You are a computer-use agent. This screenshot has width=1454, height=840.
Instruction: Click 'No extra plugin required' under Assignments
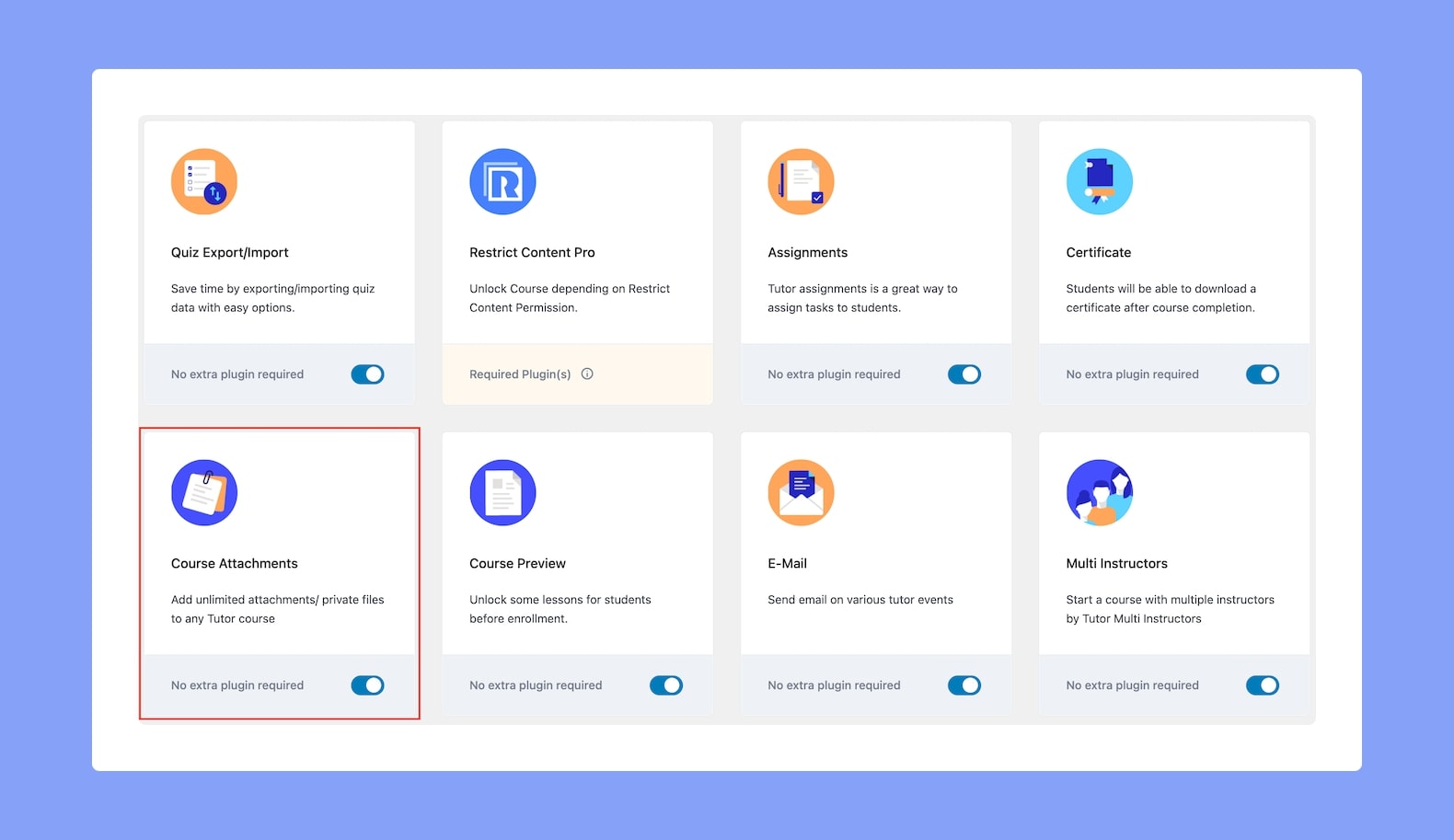[834, 374]
